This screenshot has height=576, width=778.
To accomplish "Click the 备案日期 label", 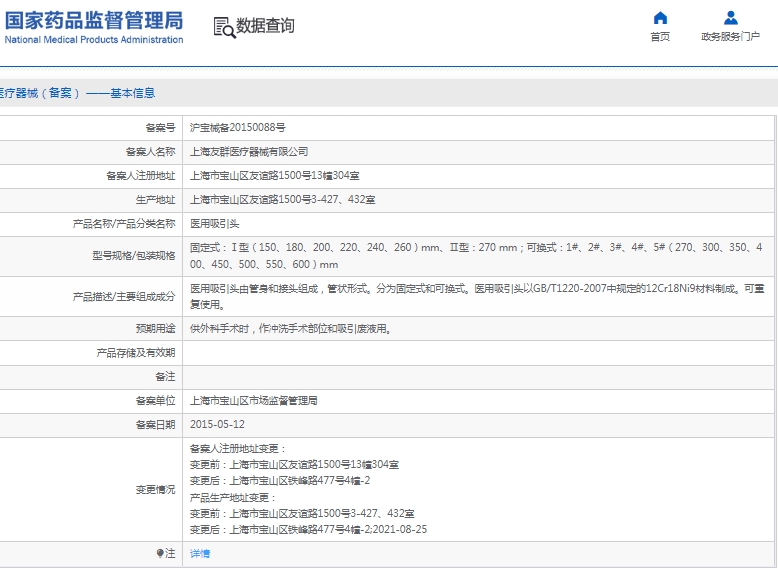I will pyautogui.click(x=155, y=425).
